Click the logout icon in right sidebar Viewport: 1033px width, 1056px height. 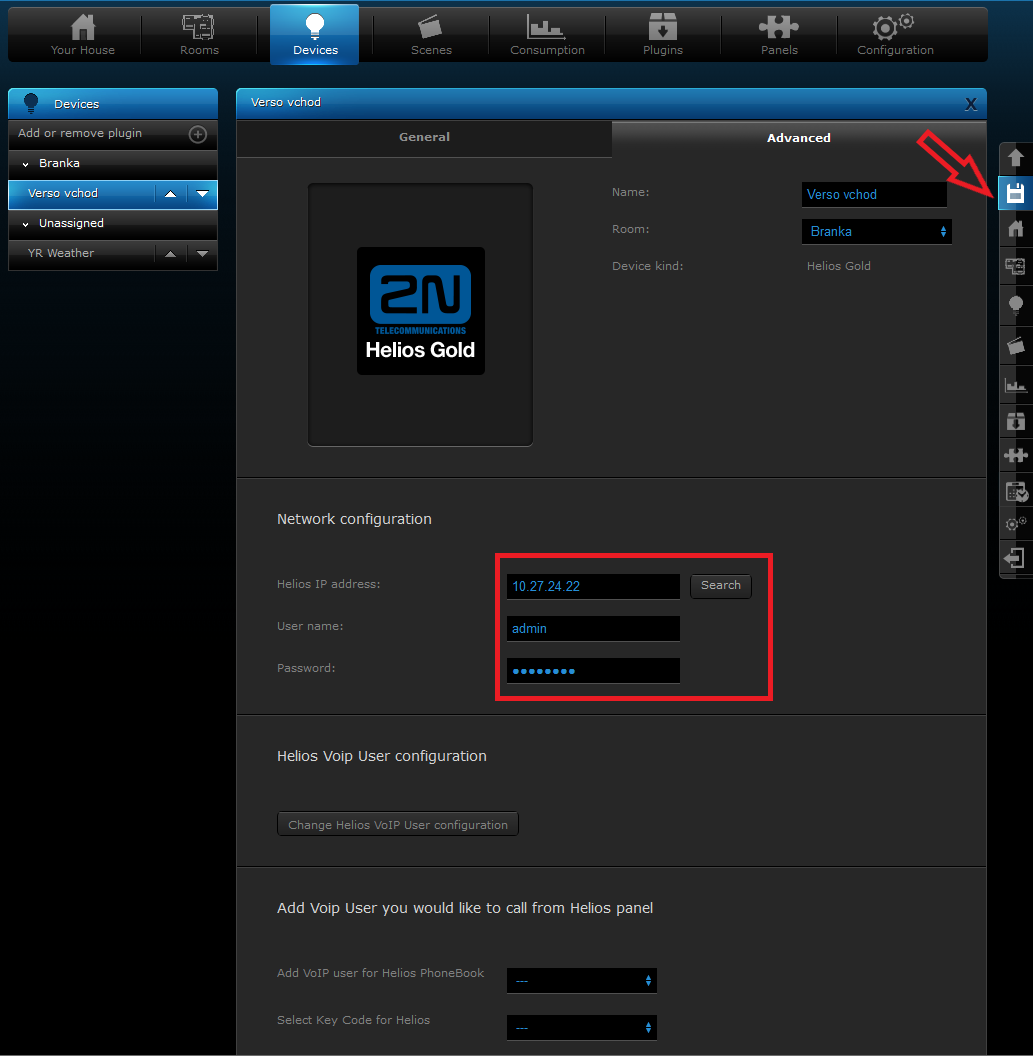[x=1015, y=558]
